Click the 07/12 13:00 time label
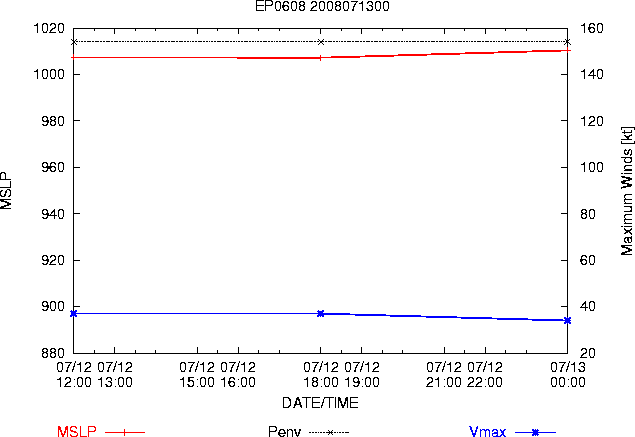Viewport: 635px width, 437px height. point(115,375)
